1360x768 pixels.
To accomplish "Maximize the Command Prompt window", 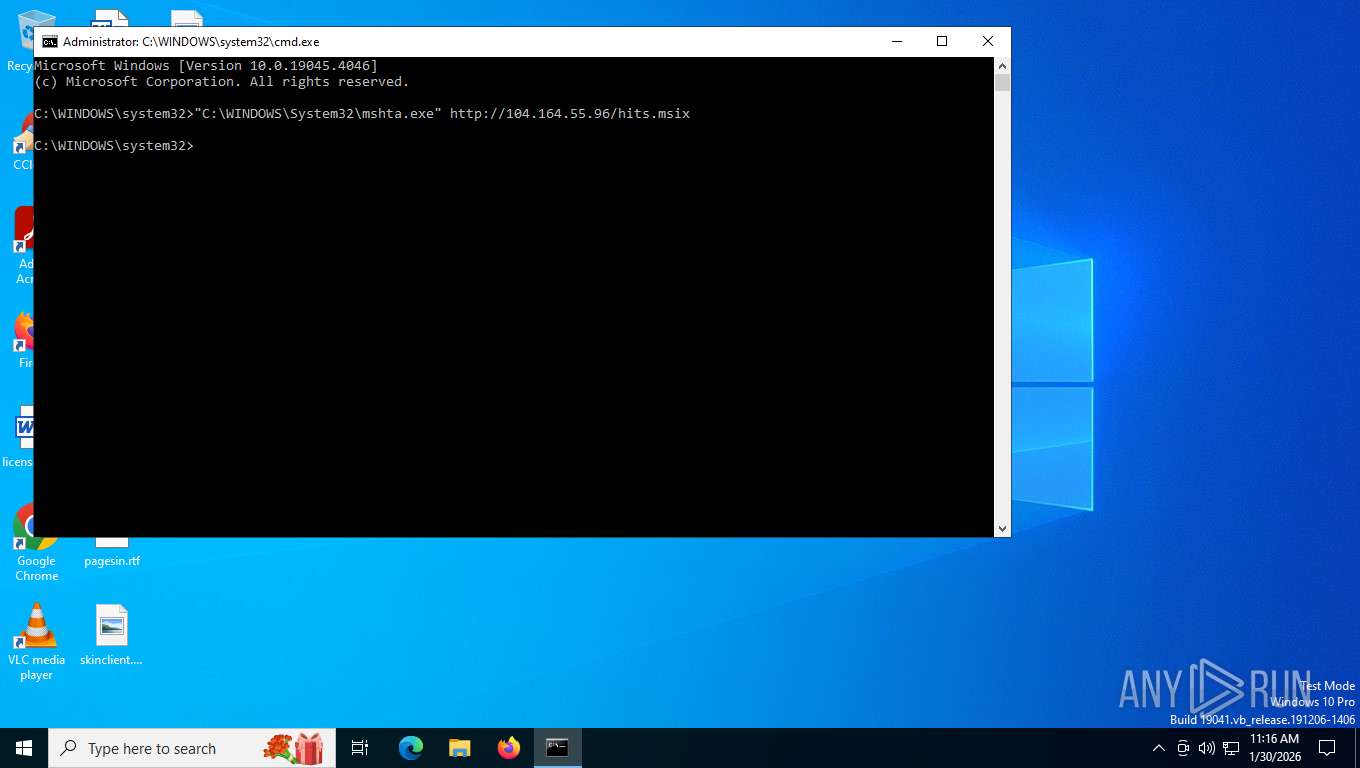I will [942, 41].
